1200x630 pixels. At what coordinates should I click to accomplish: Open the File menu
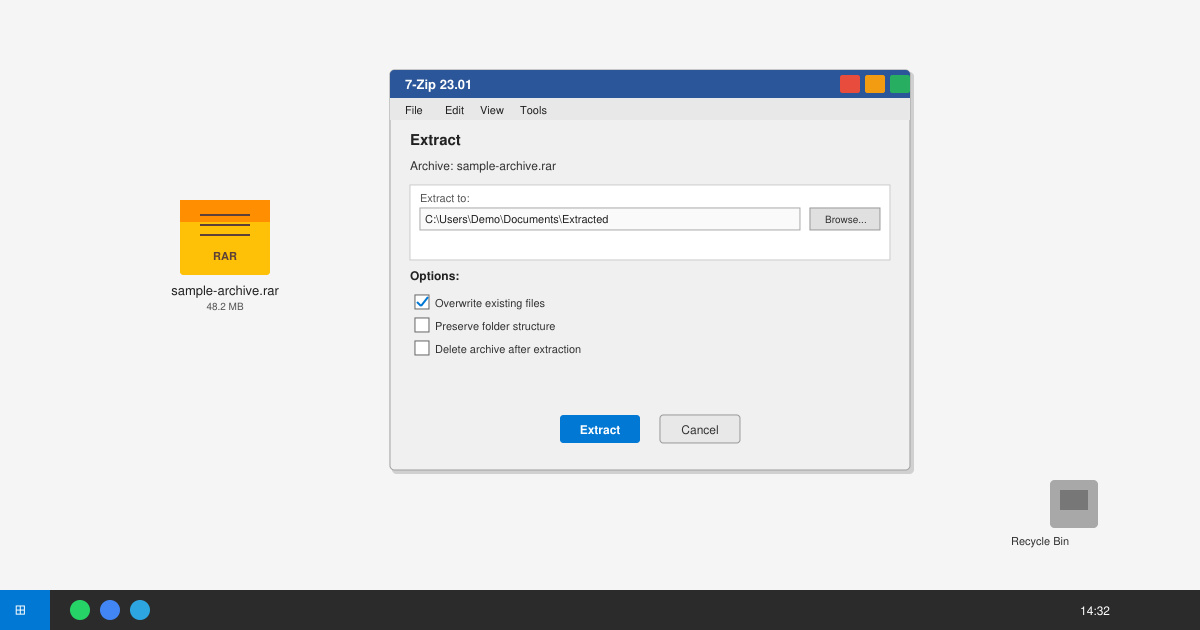click(414, 110)
